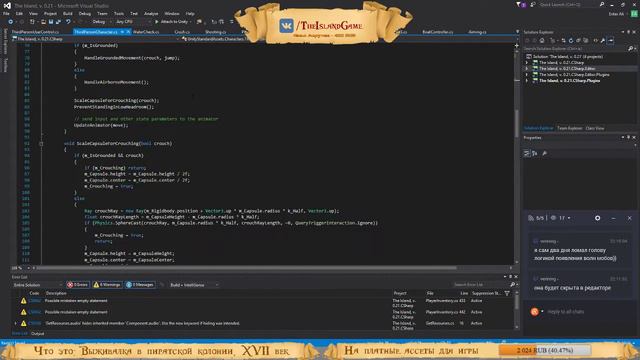Image resolution: width=640 pixels, height=360 pixels.
Task: Click the Open File toolbar icon
Action: point(43,22)
